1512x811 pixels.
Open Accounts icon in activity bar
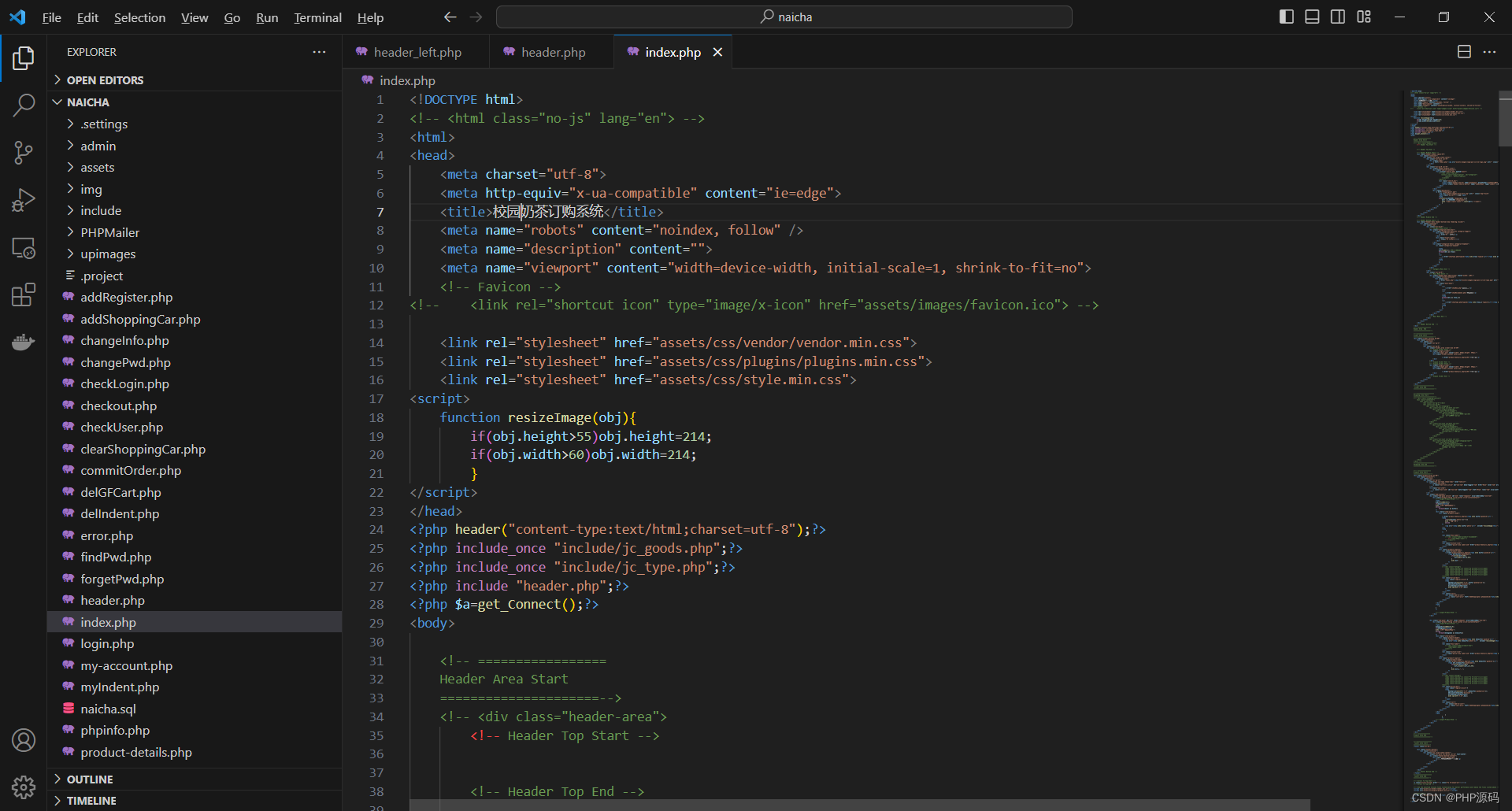tap(24, 740)
